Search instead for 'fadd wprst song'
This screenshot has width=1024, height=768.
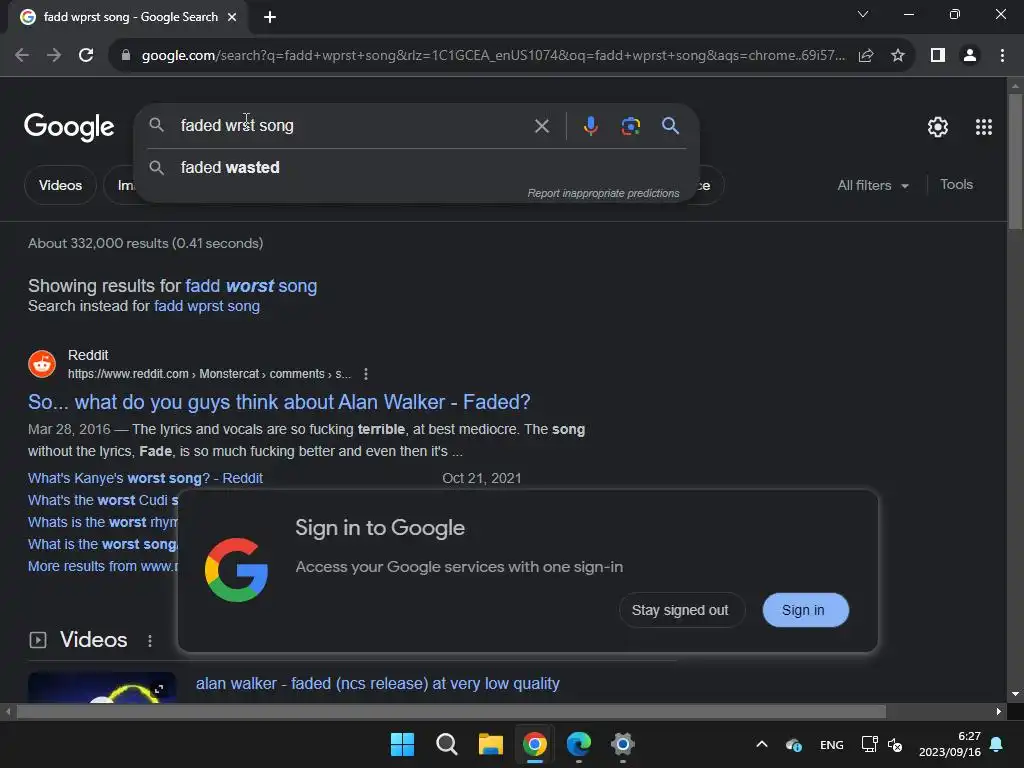coord(206,306)
